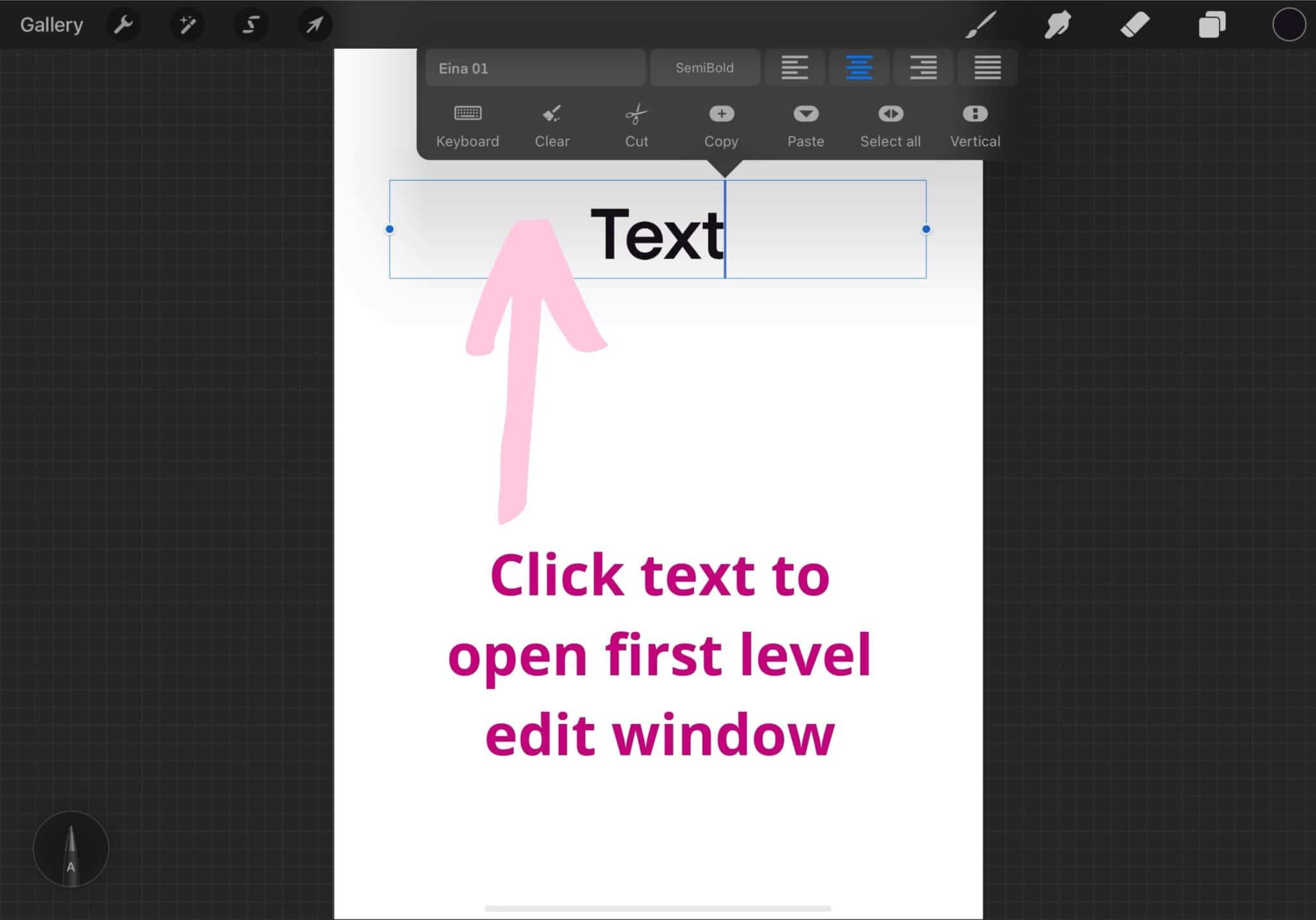Clear the text content
Image resolution: width=1316 pixels, height=920 pixels.
(x=551, y=123)
